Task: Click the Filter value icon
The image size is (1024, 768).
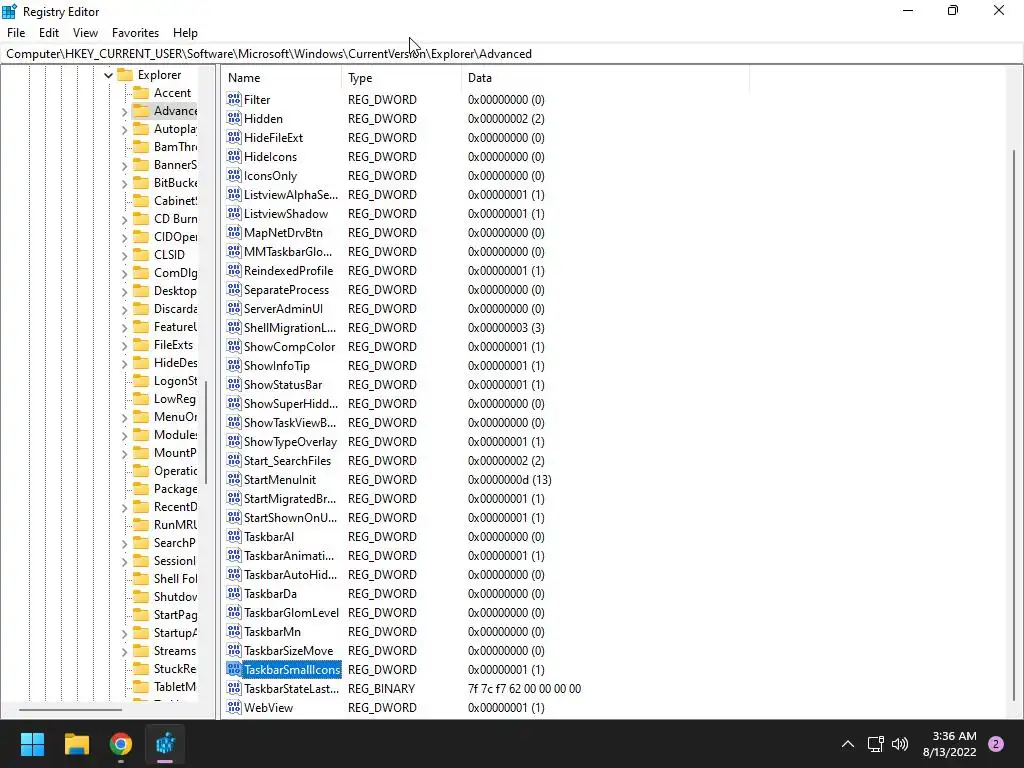Action: pos(234,99)
